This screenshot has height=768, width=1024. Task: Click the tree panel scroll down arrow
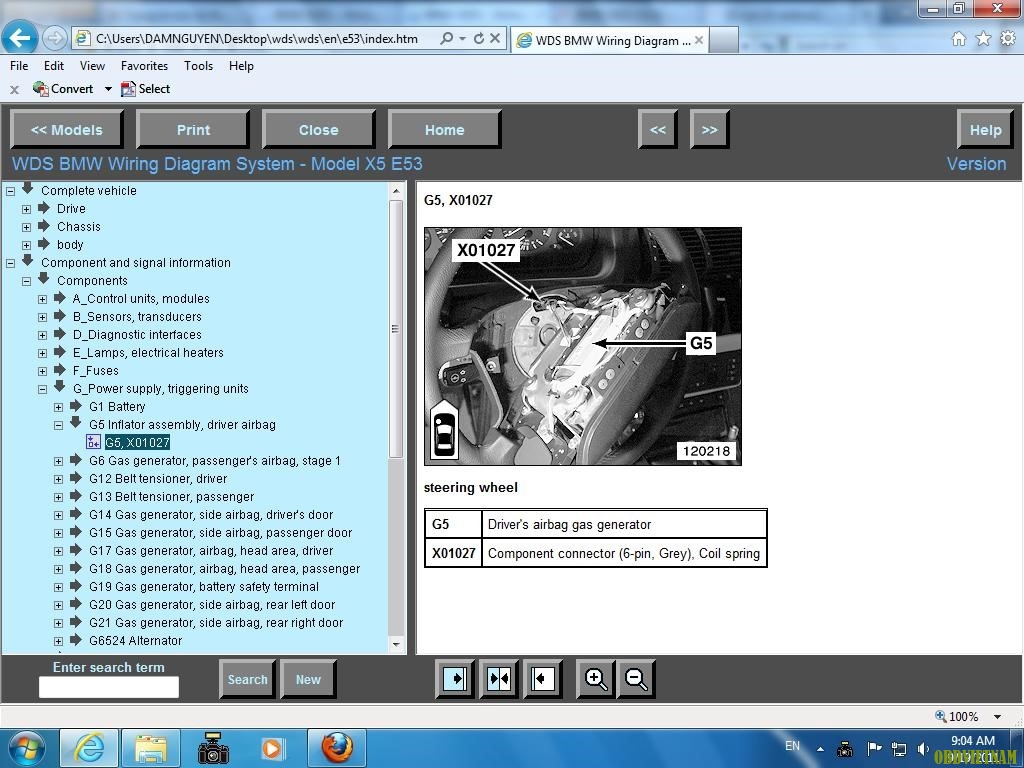[x=396, y=645]
